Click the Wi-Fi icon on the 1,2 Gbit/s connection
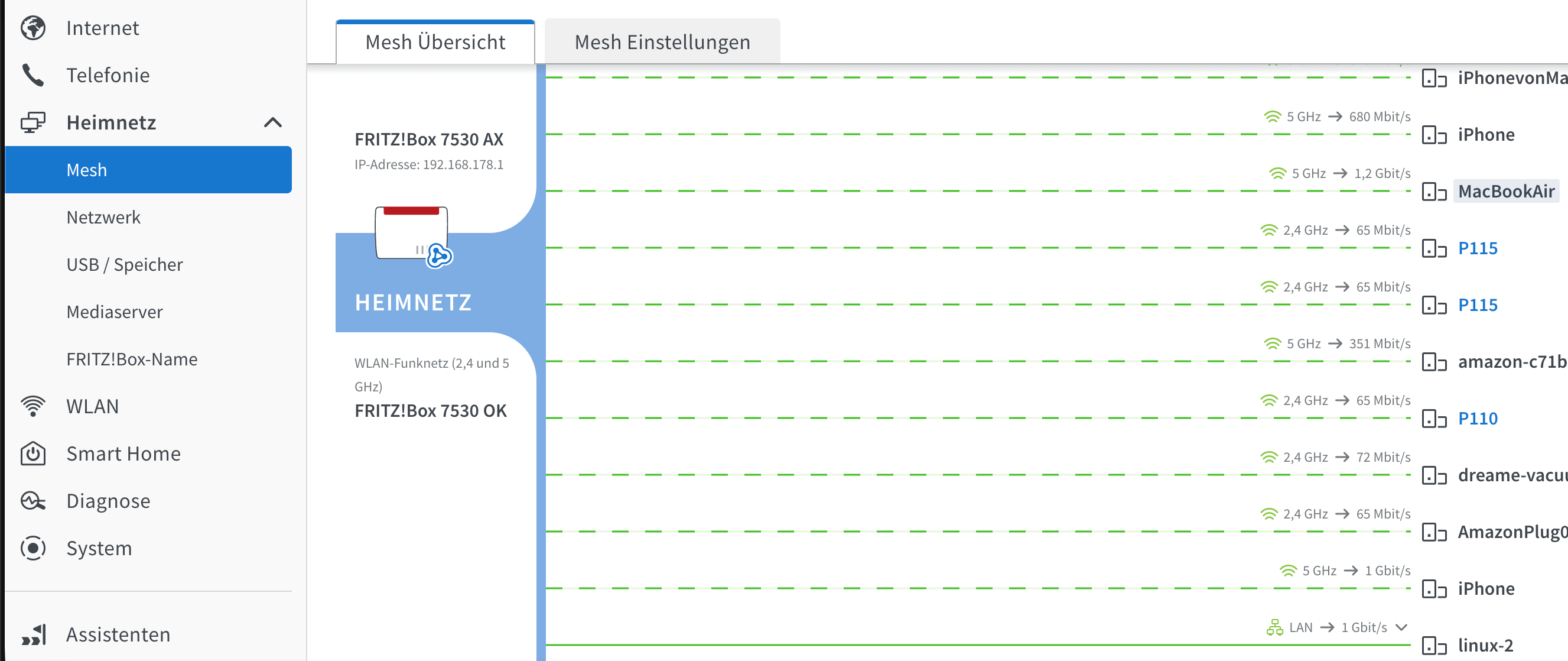Image resolution: width=1568 pixels, height=661 pixels. tap(1278, 174)
